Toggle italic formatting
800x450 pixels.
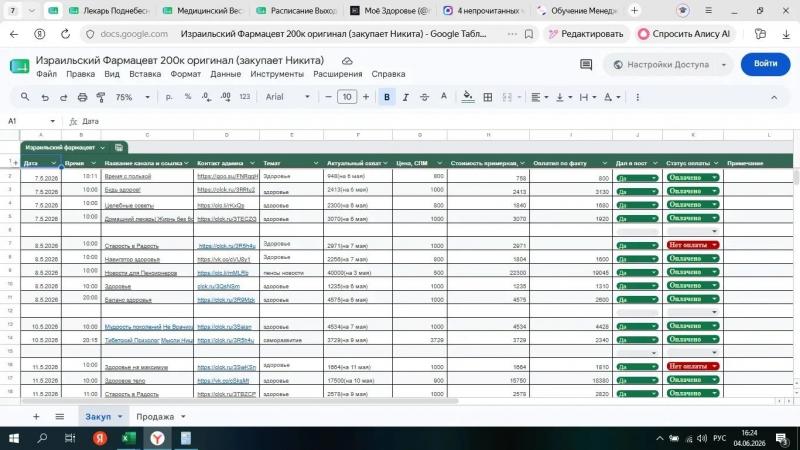coord(406,97)
